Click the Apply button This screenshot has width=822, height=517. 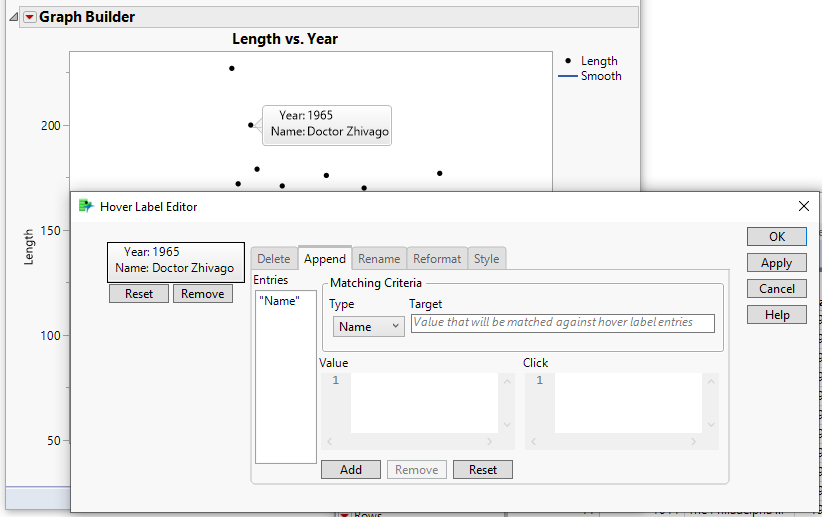pos(776,263)
